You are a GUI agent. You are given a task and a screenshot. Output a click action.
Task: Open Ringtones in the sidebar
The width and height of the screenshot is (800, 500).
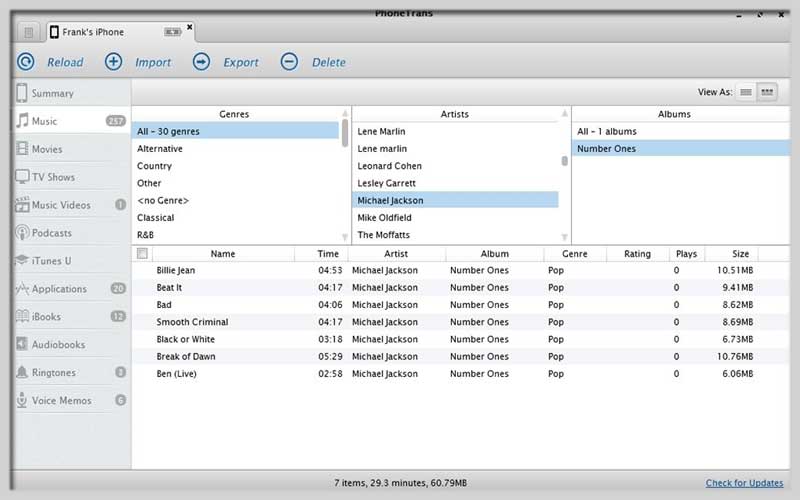pyautogui.click(x=71, y=372)
